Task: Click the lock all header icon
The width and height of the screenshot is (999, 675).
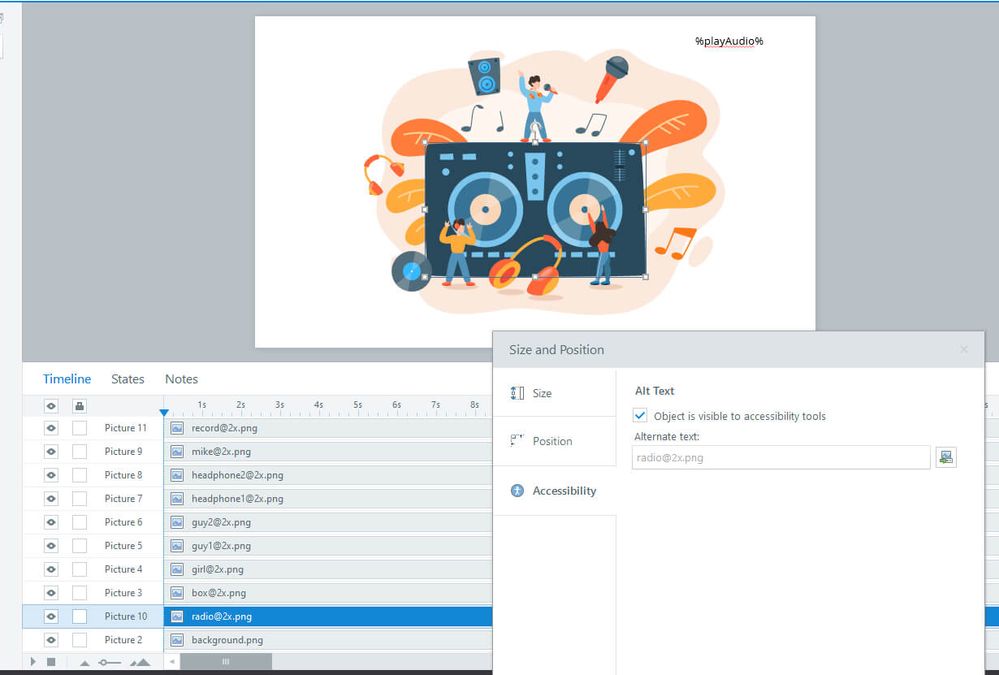Action: click(79, 406)
